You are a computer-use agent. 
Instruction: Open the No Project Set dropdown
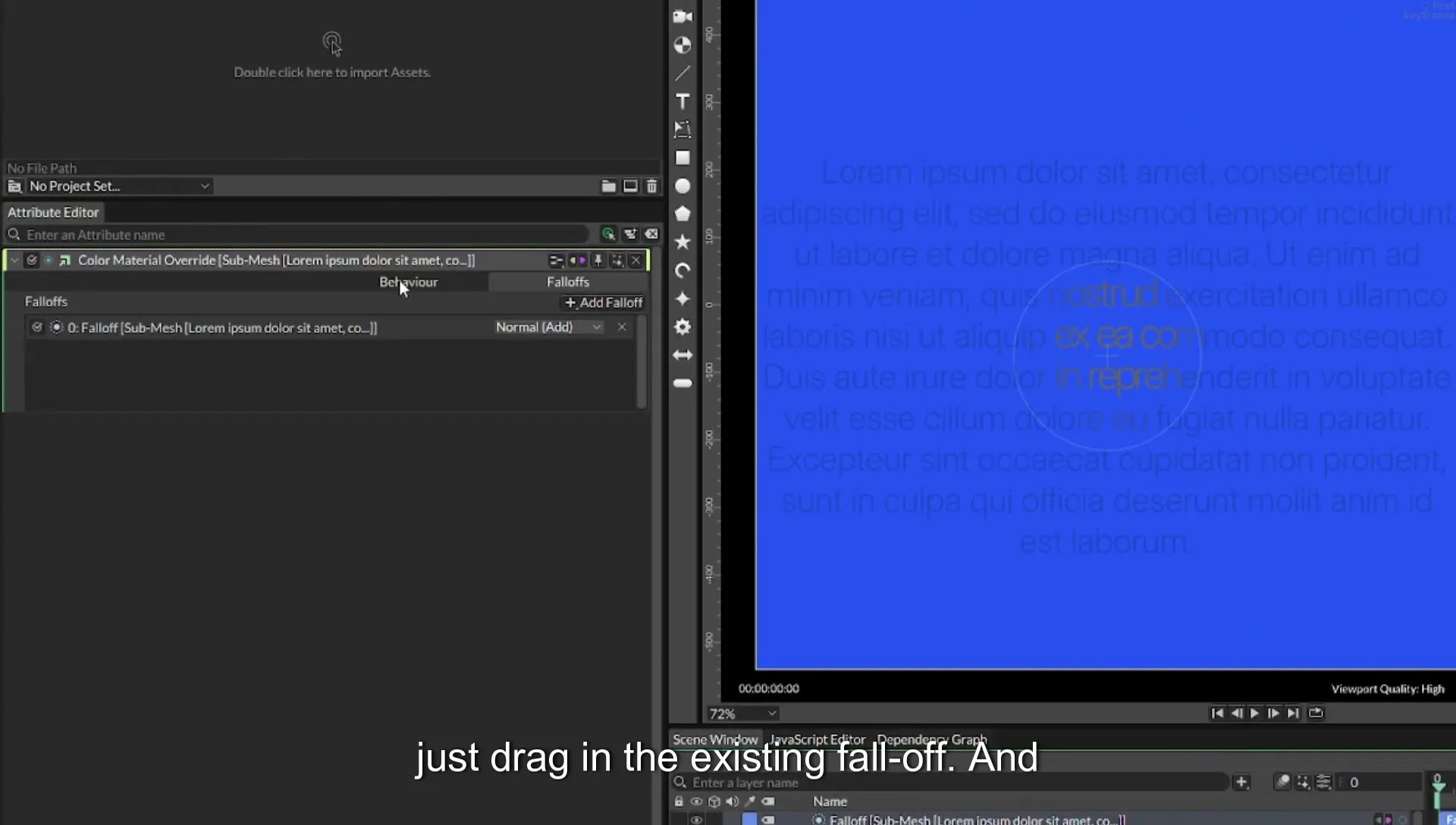[119, 187]
